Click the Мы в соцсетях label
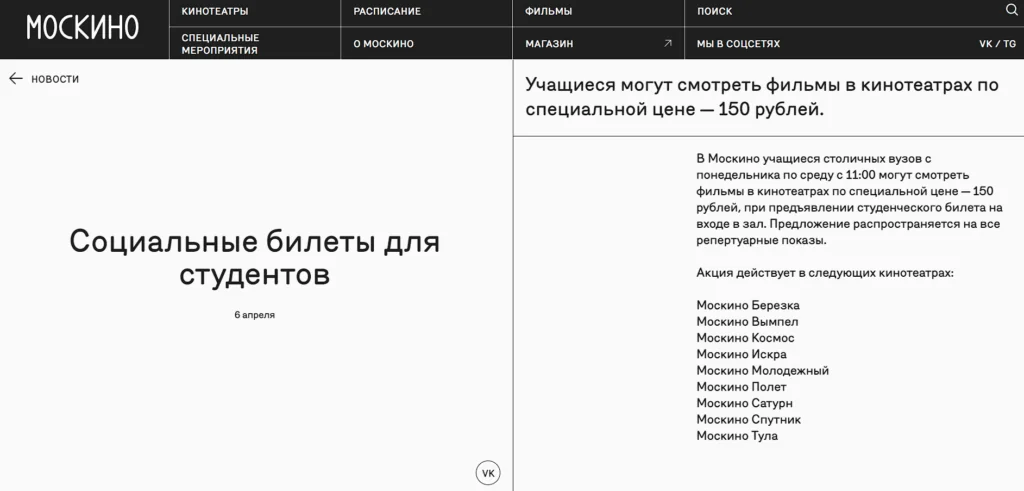 pyautogui.click(x=738, y=44)
